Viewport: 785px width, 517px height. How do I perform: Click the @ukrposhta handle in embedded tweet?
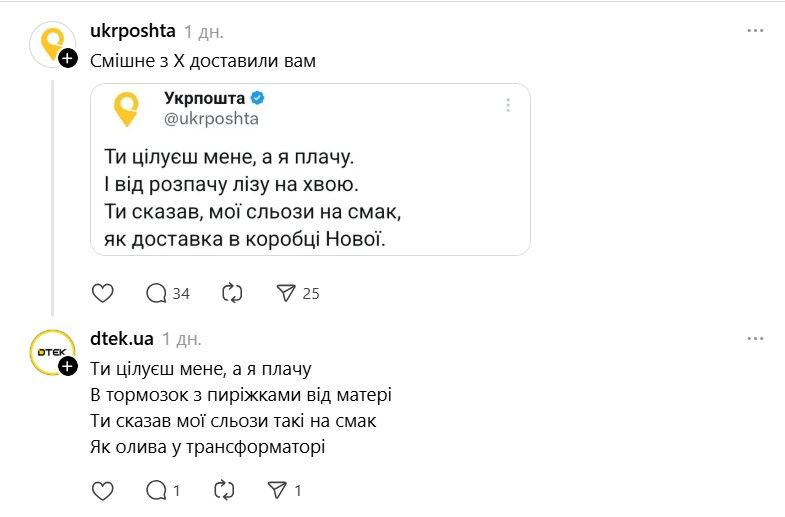211,118
